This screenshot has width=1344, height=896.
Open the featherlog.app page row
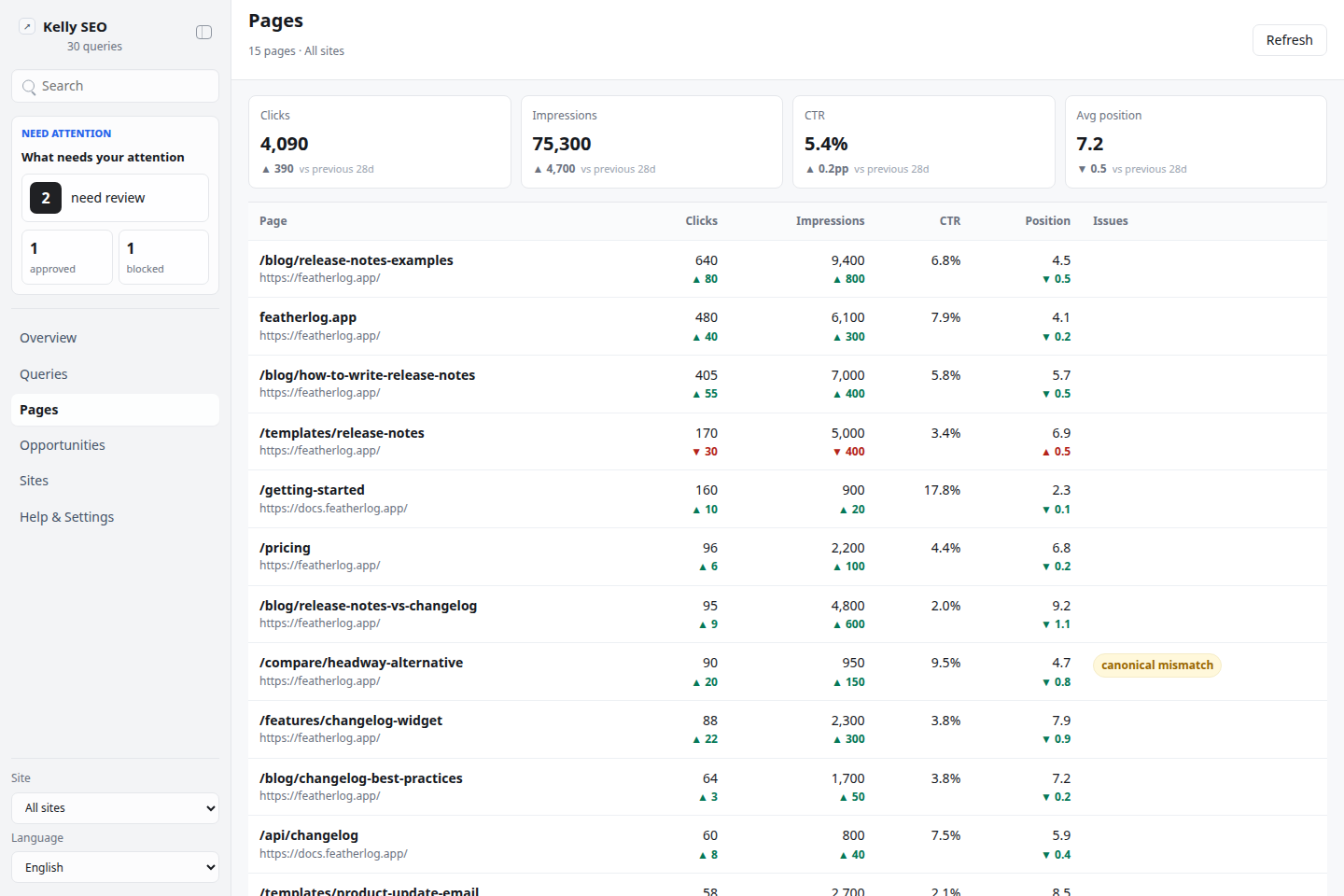[788, 327]
